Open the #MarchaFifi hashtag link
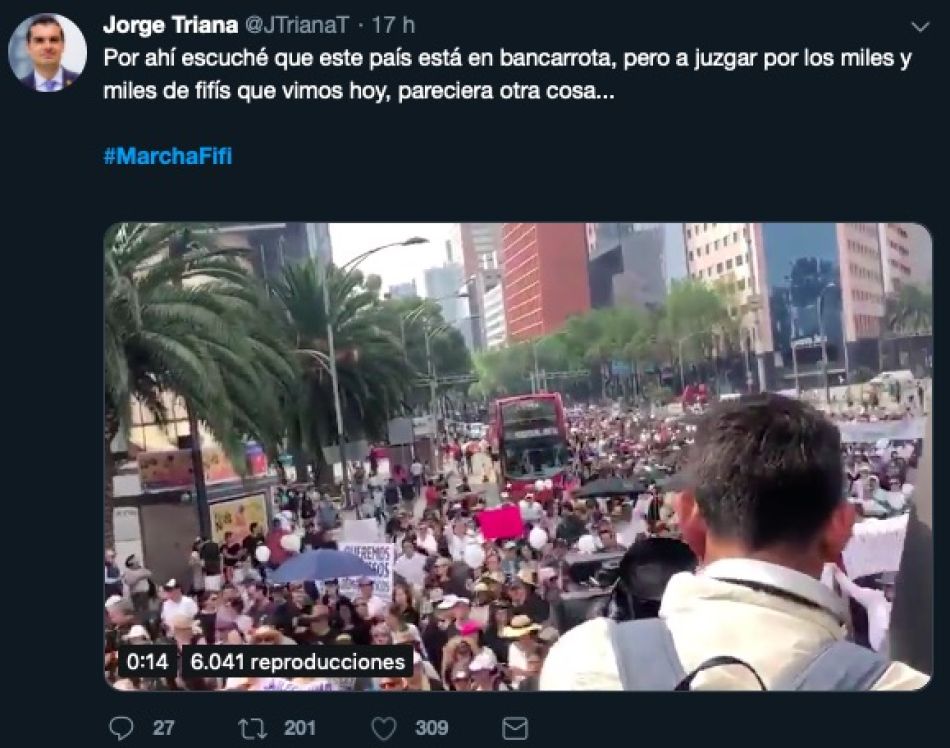This screenshot has height=748, width=950. (x=168, y=156)
